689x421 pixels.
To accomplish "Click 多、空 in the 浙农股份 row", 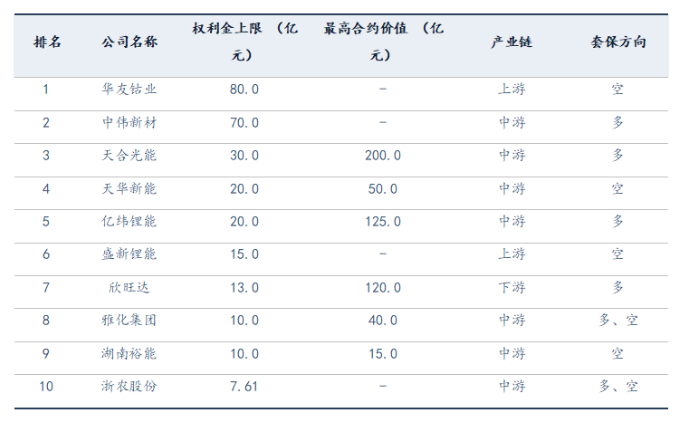I will (618, 386).
